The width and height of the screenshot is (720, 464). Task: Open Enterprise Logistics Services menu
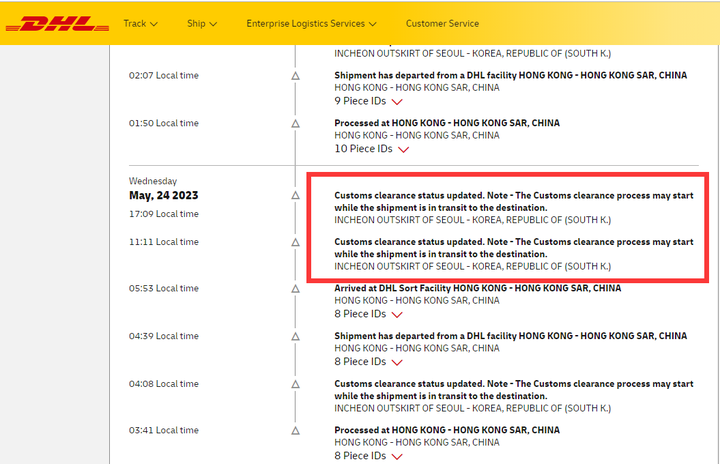click(x=311, y=23)
